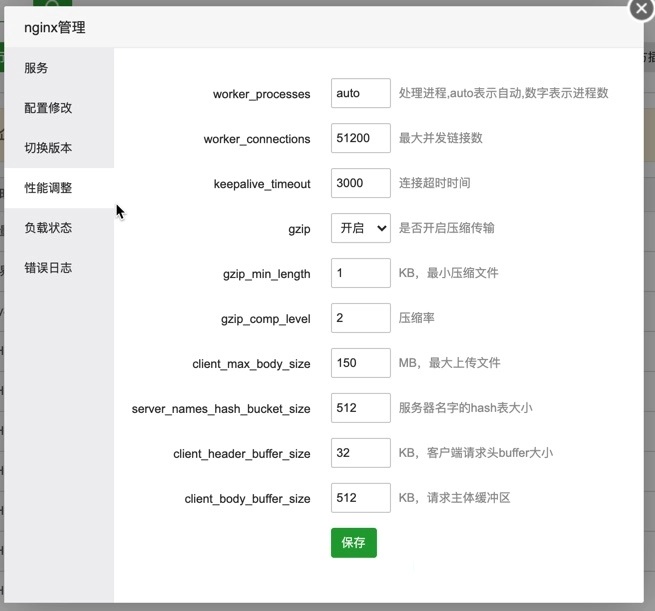Click the worker_processes input field
Screen dimensions: 655x611
360,93
